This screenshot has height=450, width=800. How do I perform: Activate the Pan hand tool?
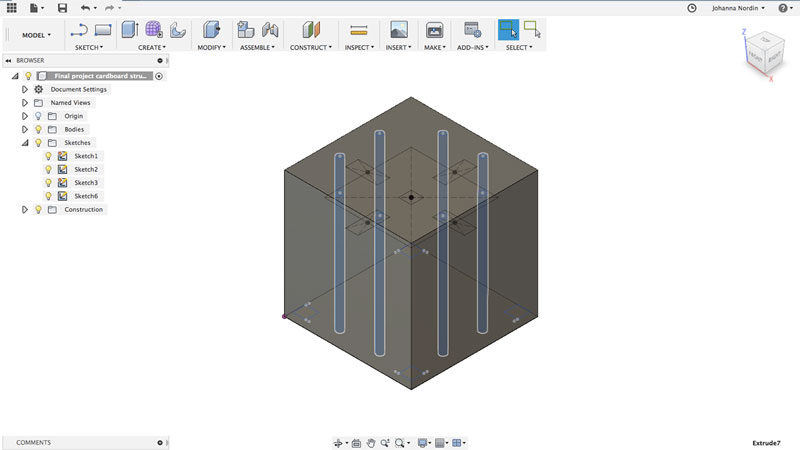pos(371,443)
